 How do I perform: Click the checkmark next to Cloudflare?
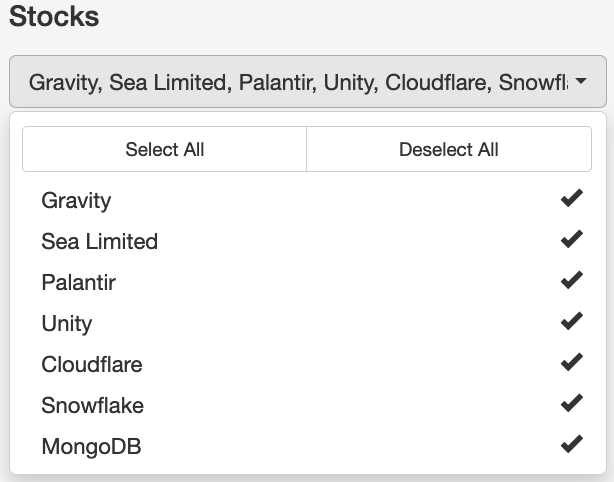(571, 364)
